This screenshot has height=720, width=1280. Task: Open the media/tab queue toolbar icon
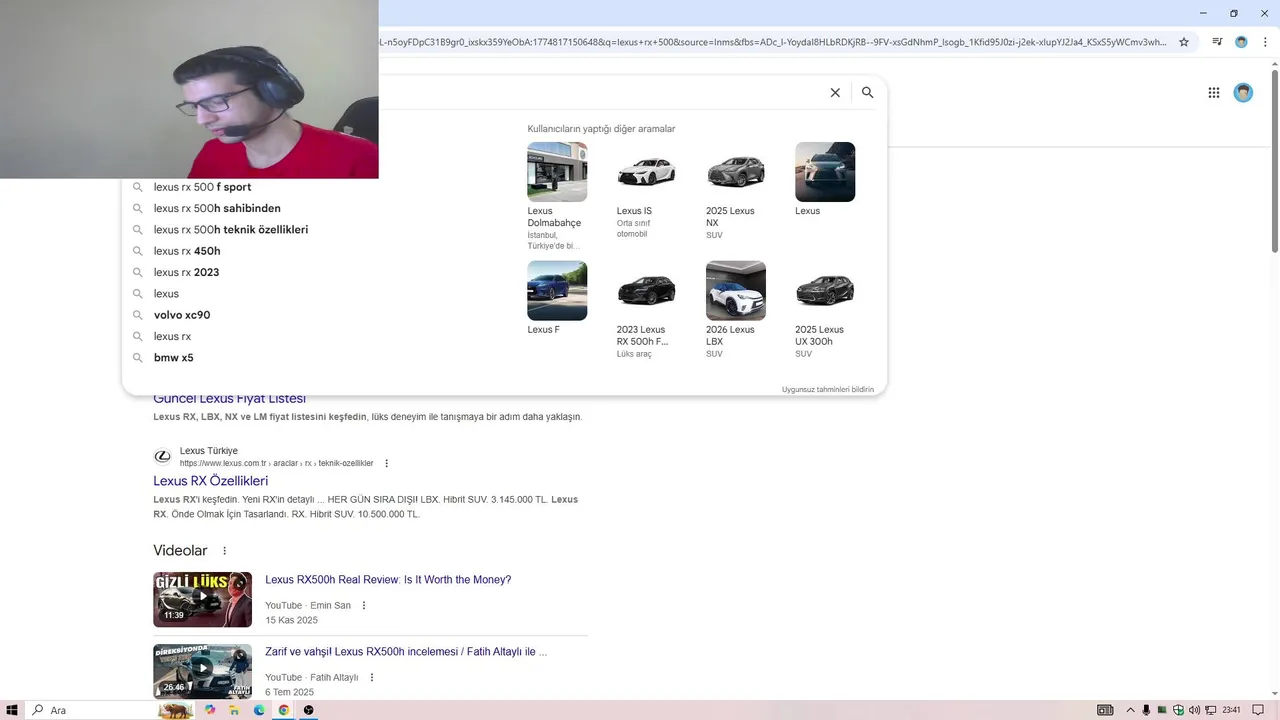[1217, 42]
